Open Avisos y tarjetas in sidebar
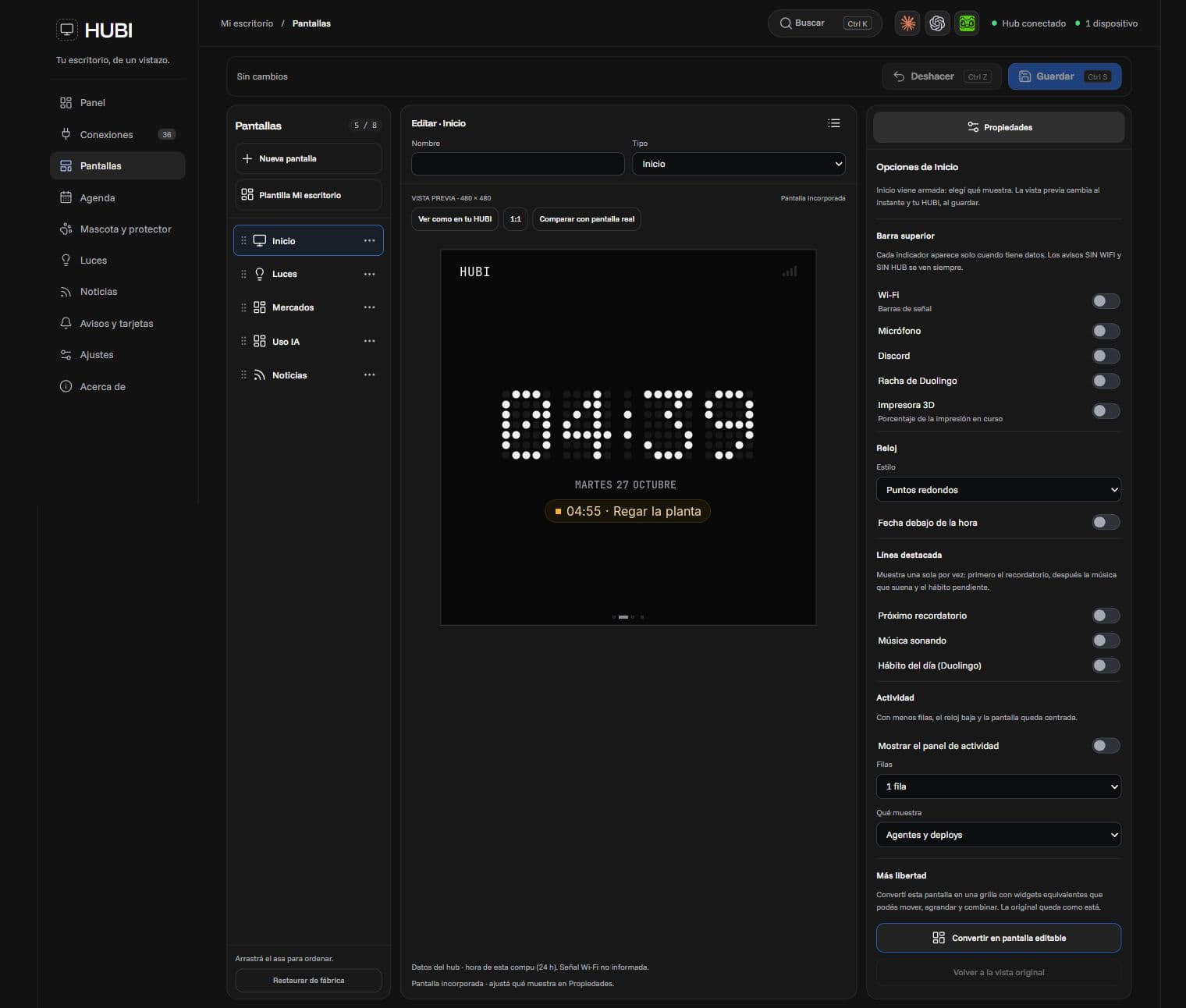Image resolution: width=1186 pixels, height=1008 pixels. point(117,323)
